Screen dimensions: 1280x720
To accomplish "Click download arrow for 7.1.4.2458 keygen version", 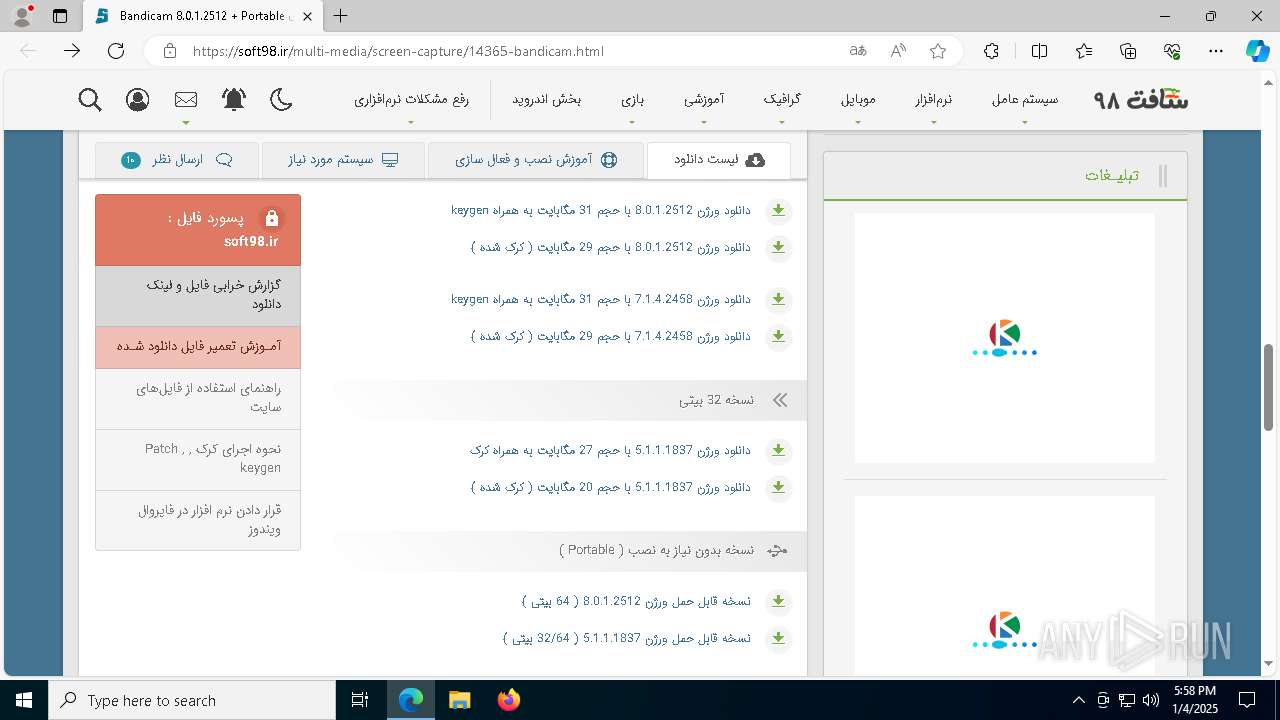I will (778, 300).
